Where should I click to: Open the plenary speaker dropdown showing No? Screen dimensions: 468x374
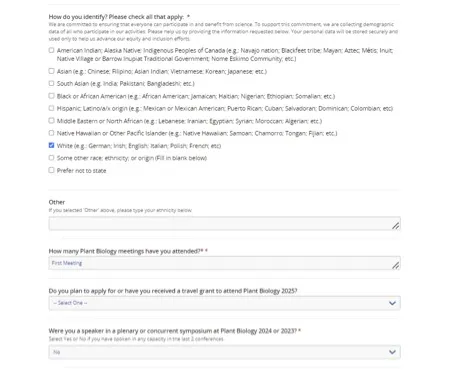[224, 352]
